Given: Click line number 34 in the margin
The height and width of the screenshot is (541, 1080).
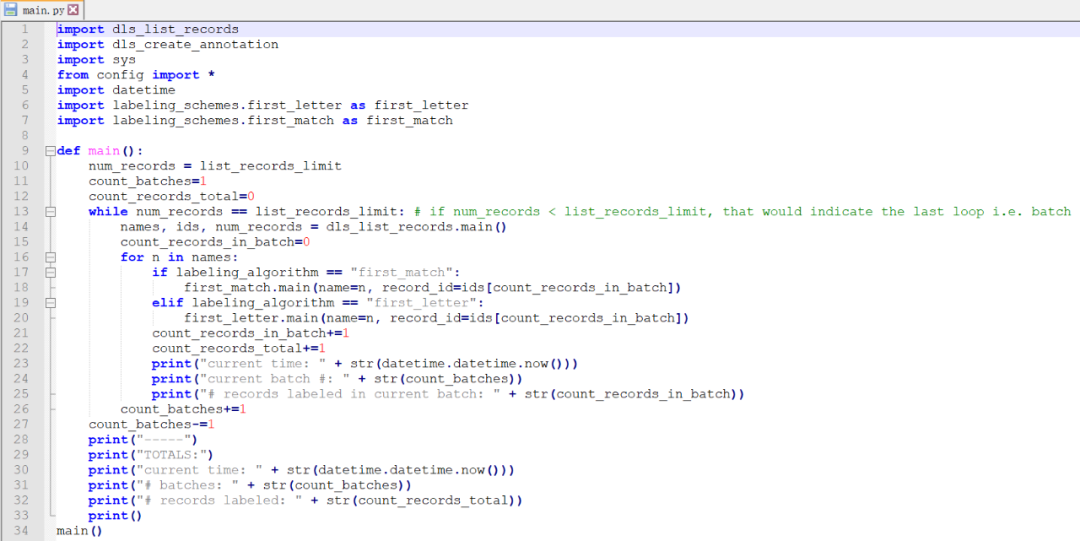Looking at the screenshot, I should (21, 531).
